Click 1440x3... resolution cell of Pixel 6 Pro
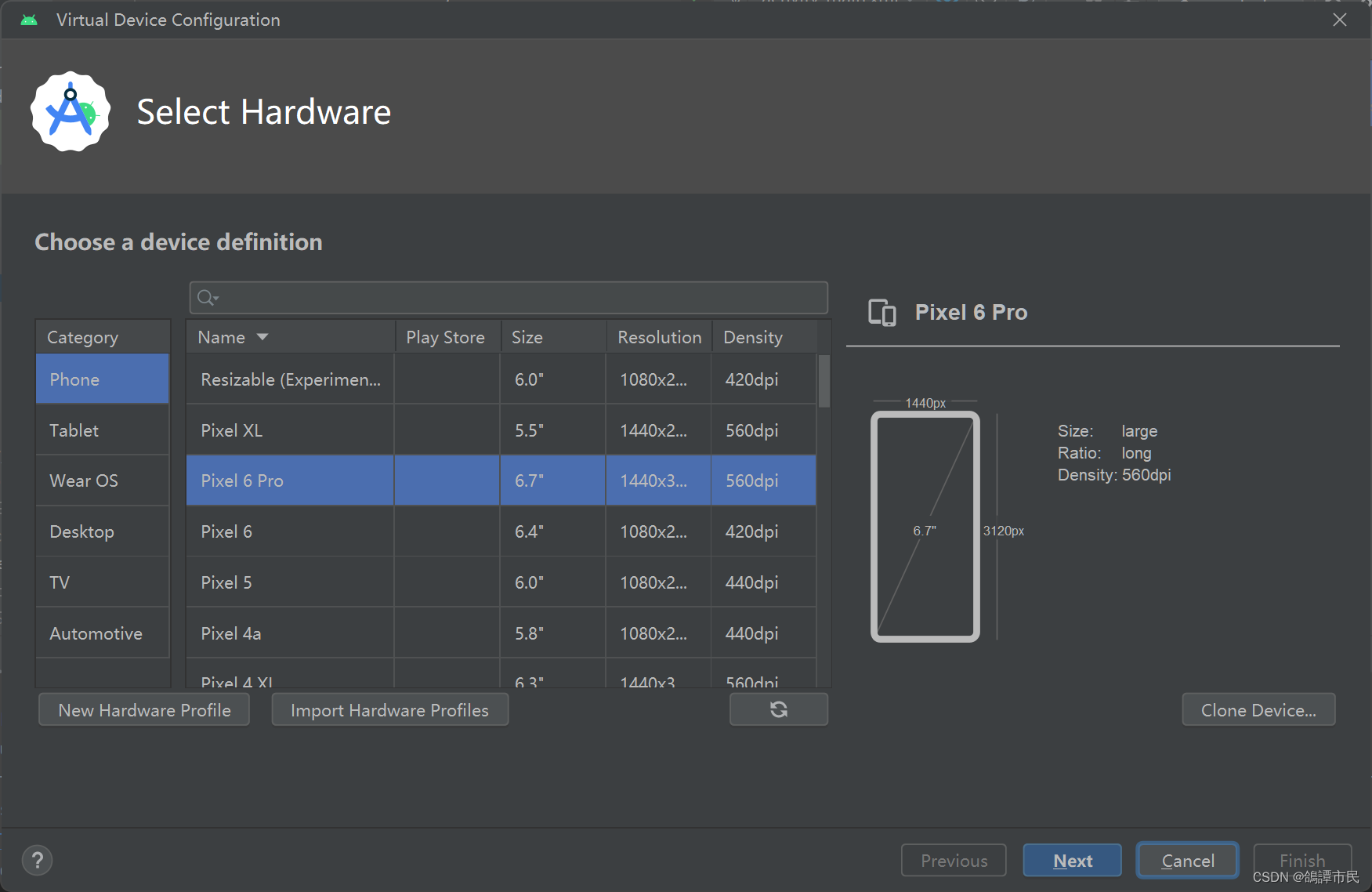 coord(659,480)
